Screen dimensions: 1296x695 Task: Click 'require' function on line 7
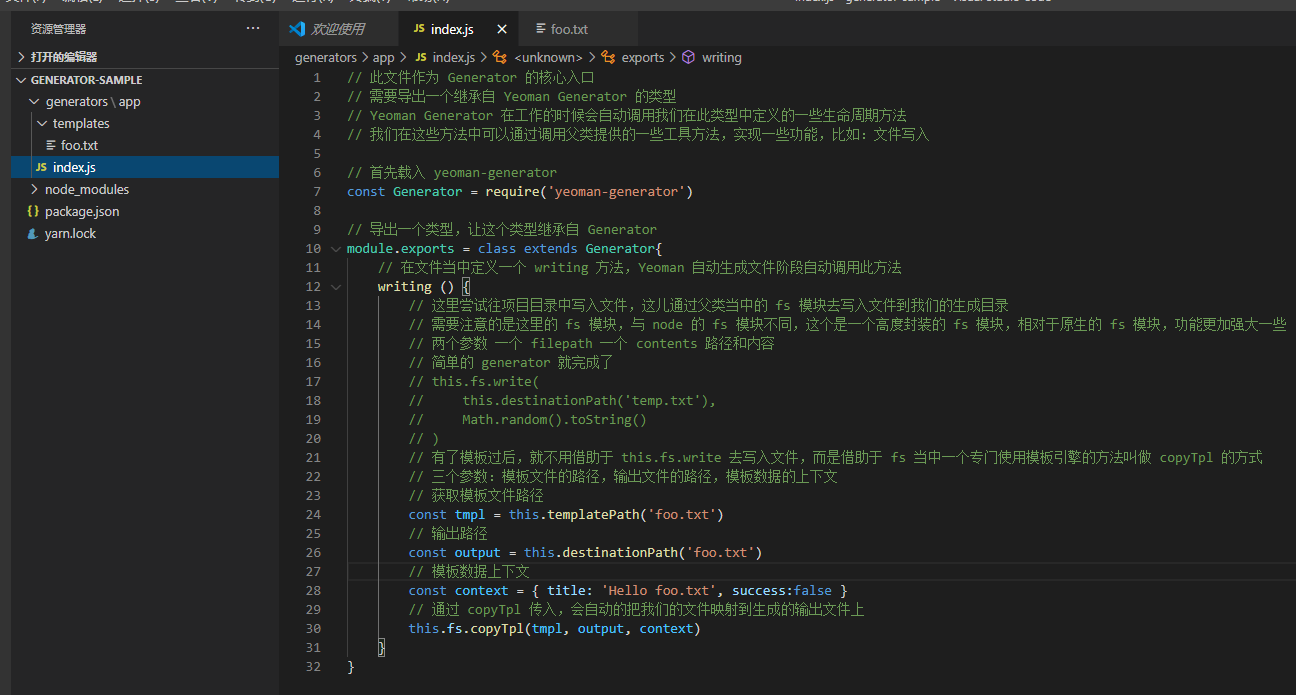tap(513, 191)
